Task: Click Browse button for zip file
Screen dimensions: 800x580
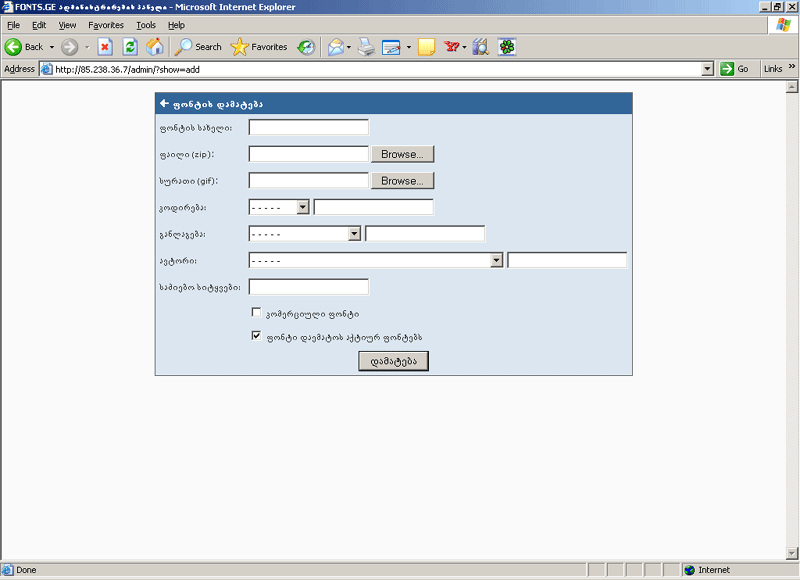Action: coord(402,154)
